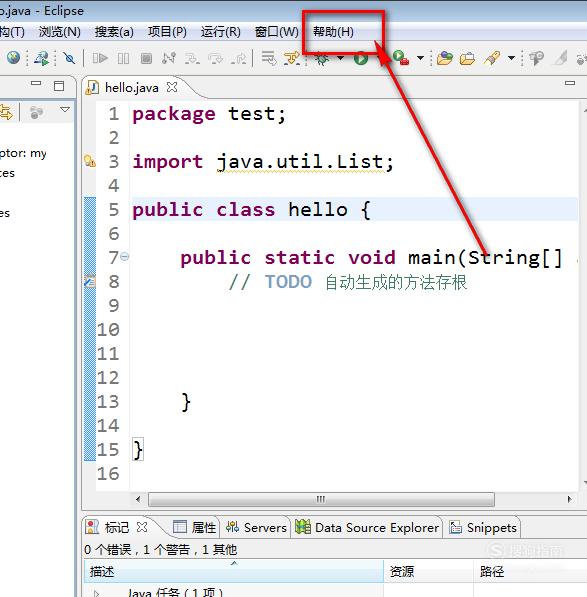This screenshot has height=597, width=587.
Task: Click the green Run button
Action: point(360,59)
